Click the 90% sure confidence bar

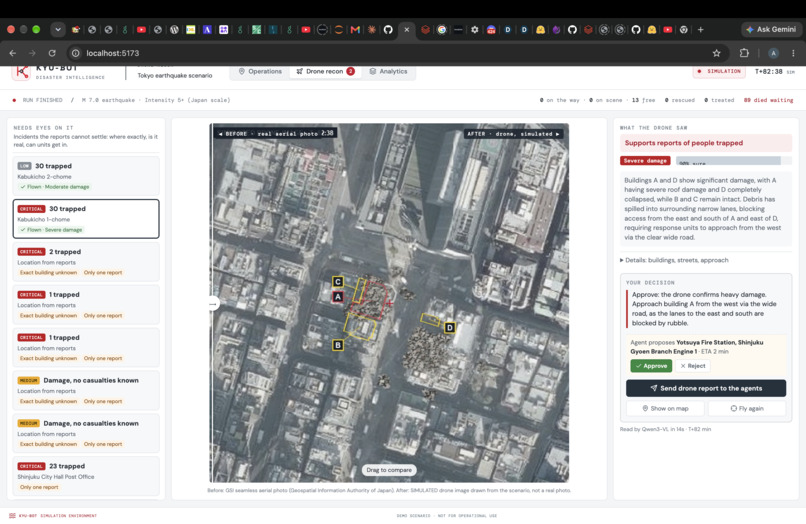(734, 161)
